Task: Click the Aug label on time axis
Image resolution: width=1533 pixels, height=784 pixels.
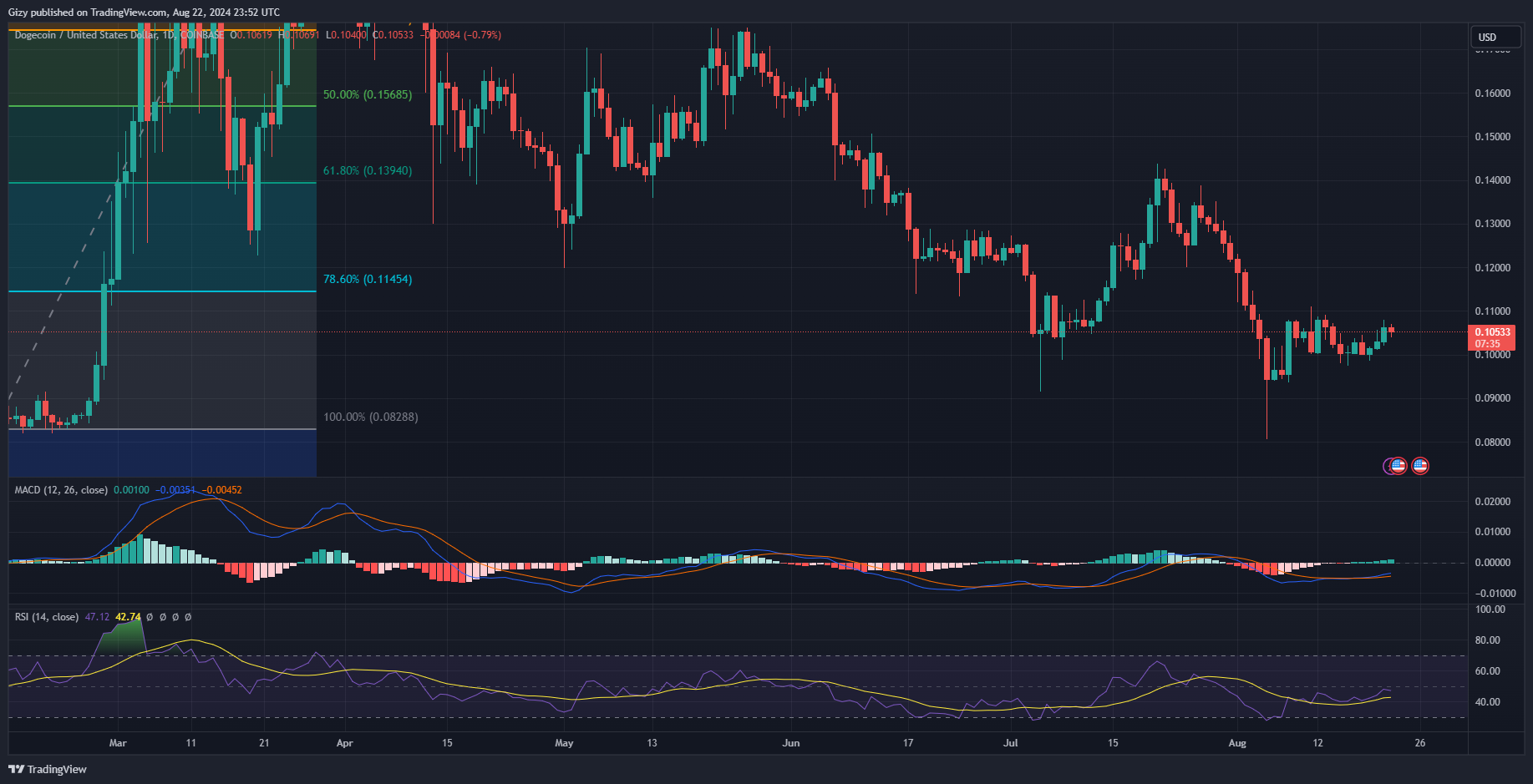Action: [1237, 743]
